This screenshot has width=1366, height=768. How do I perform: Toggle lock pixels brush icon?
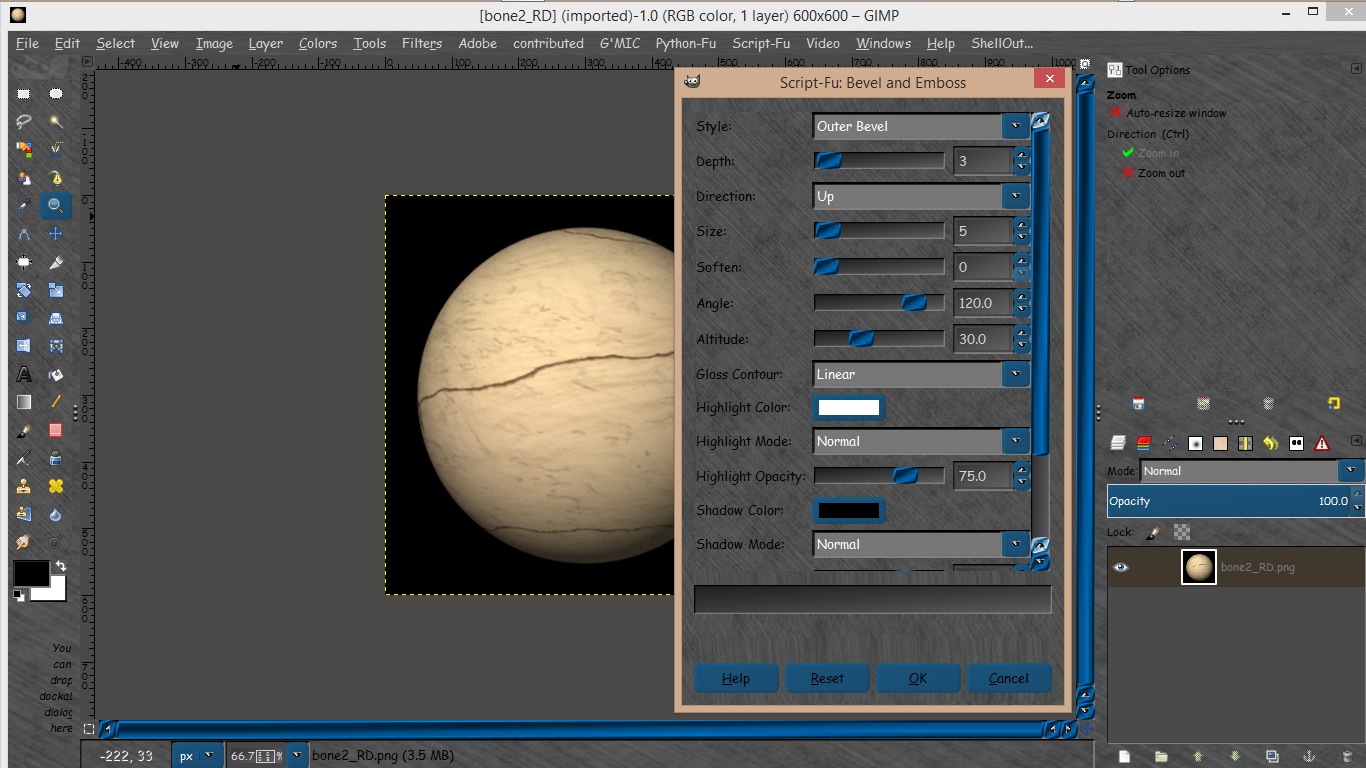point(1153,533)
